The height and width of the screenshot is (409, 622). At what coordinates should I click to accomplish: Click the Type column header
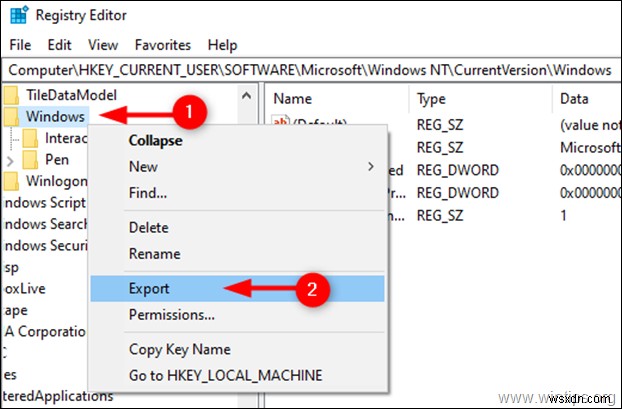pyautogui.click(x=431, y=99)
